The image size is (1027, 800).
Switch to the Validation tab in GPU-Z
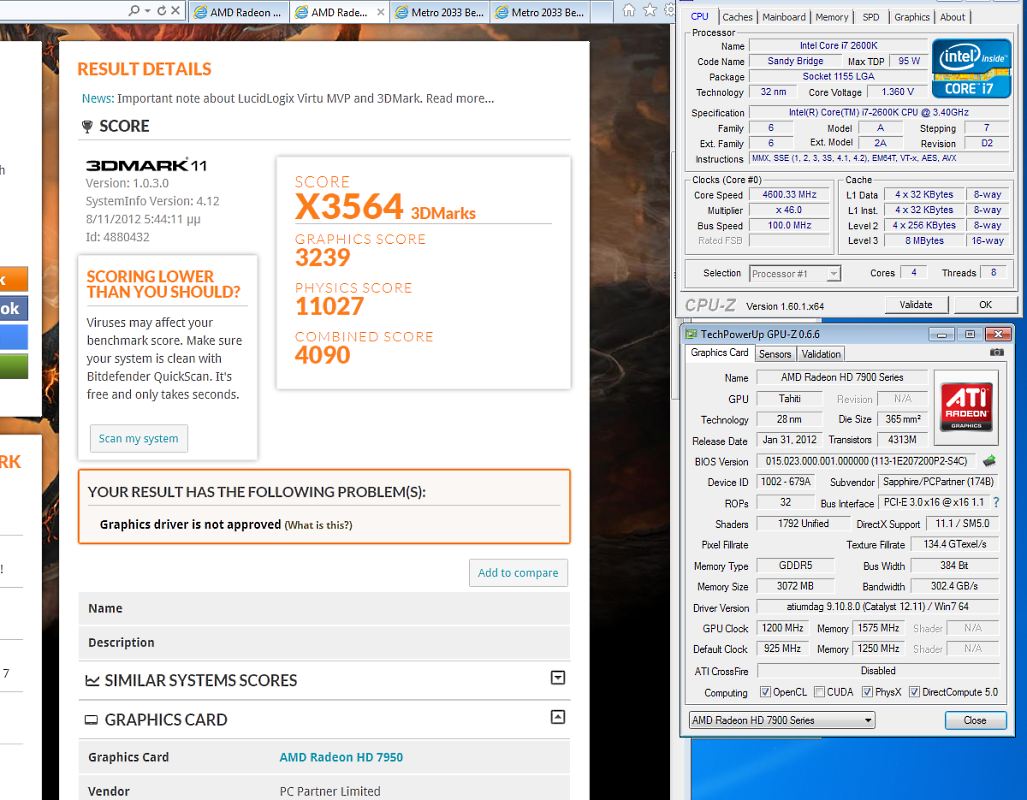pos(821,354)
